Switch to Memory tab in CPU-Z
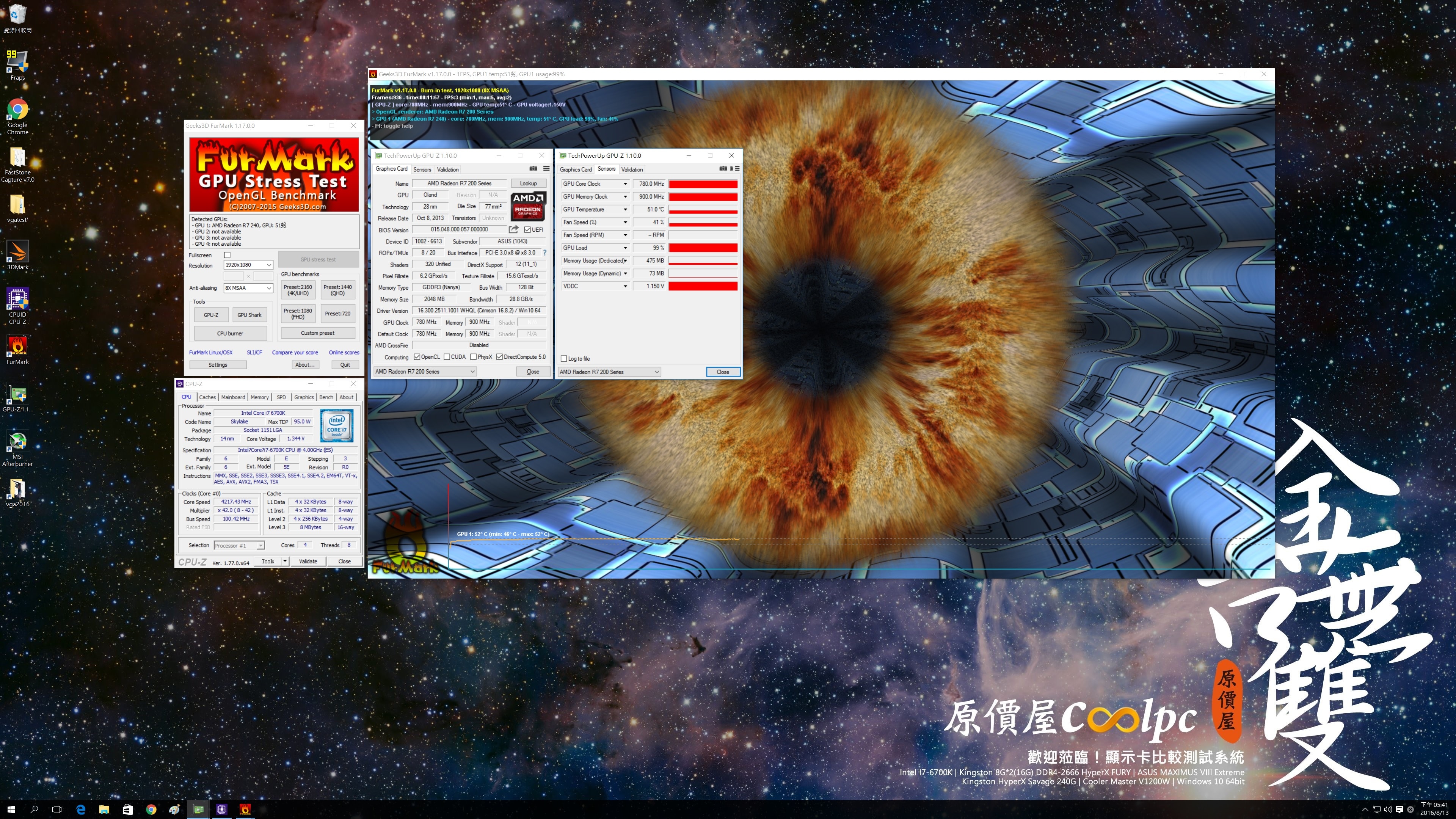 (259, 397)
